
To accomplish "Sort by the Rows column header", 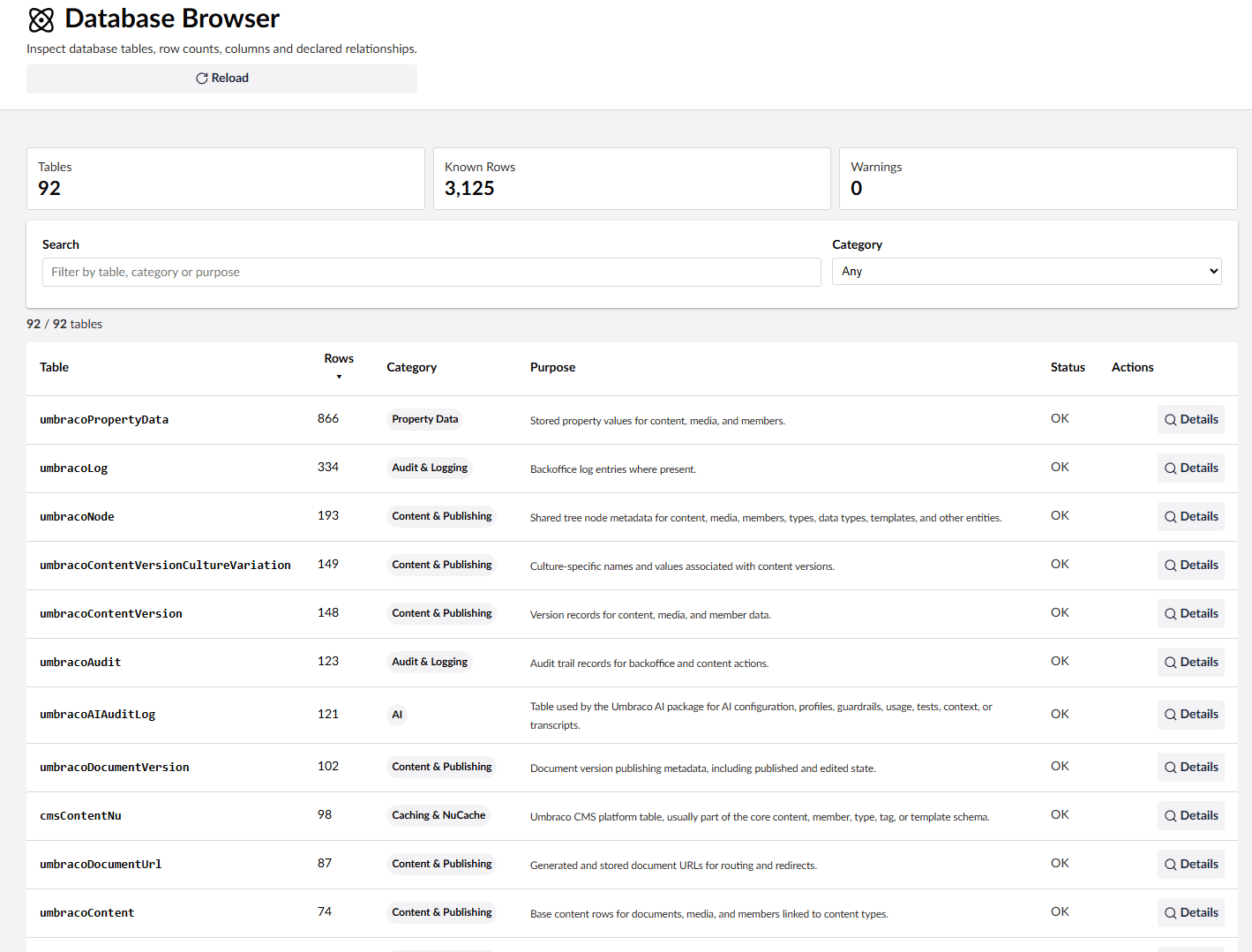I will 339,366.
